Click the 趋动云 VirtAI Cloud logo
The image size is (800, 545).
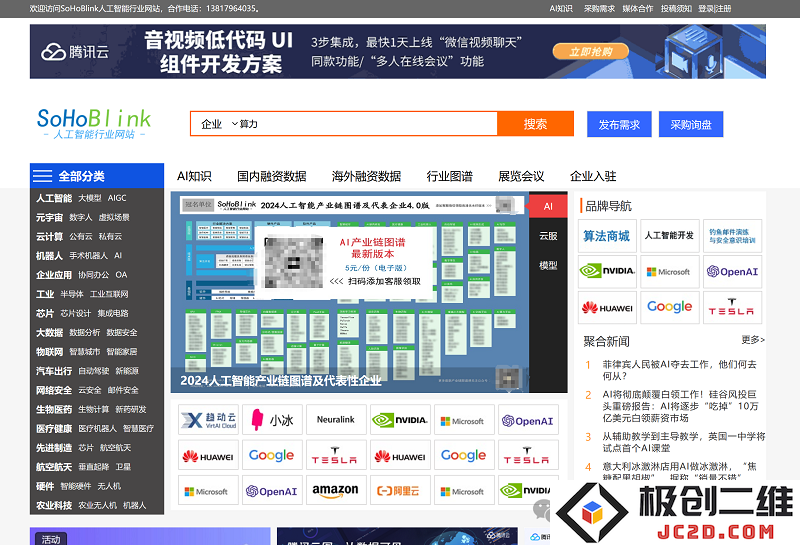tap(208, 420)
